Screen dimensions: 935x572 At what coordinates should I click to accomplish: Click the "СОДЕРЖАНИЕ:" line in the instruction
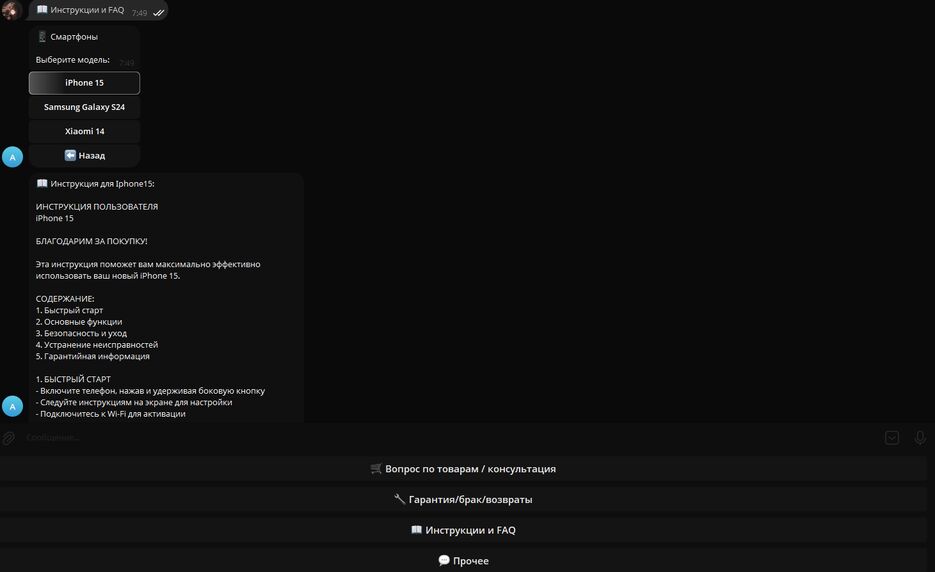pos(66,299)
